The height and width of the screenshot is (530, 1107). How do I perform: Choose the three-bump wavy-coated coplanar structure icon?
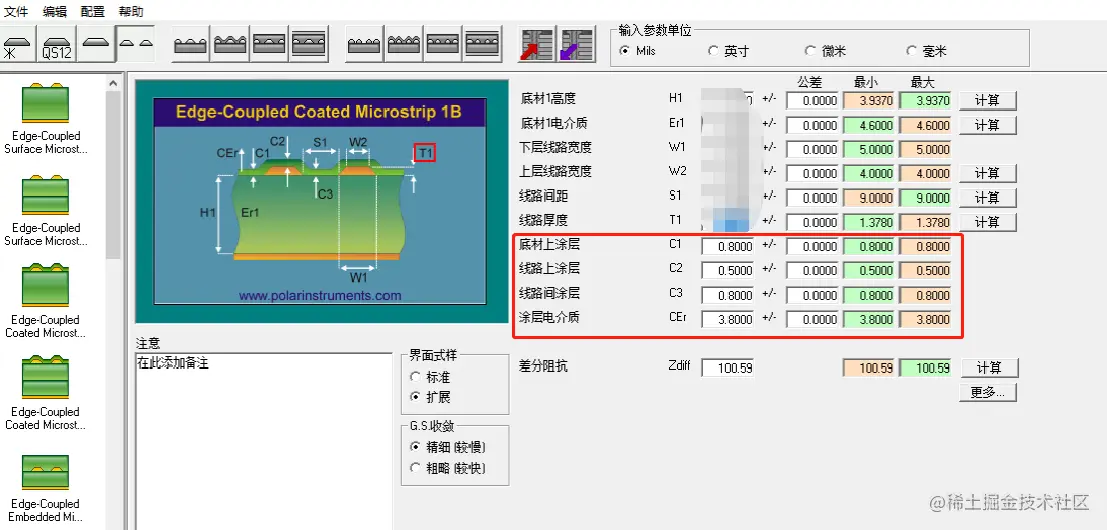pyautogui.click(x=230, y=45)
